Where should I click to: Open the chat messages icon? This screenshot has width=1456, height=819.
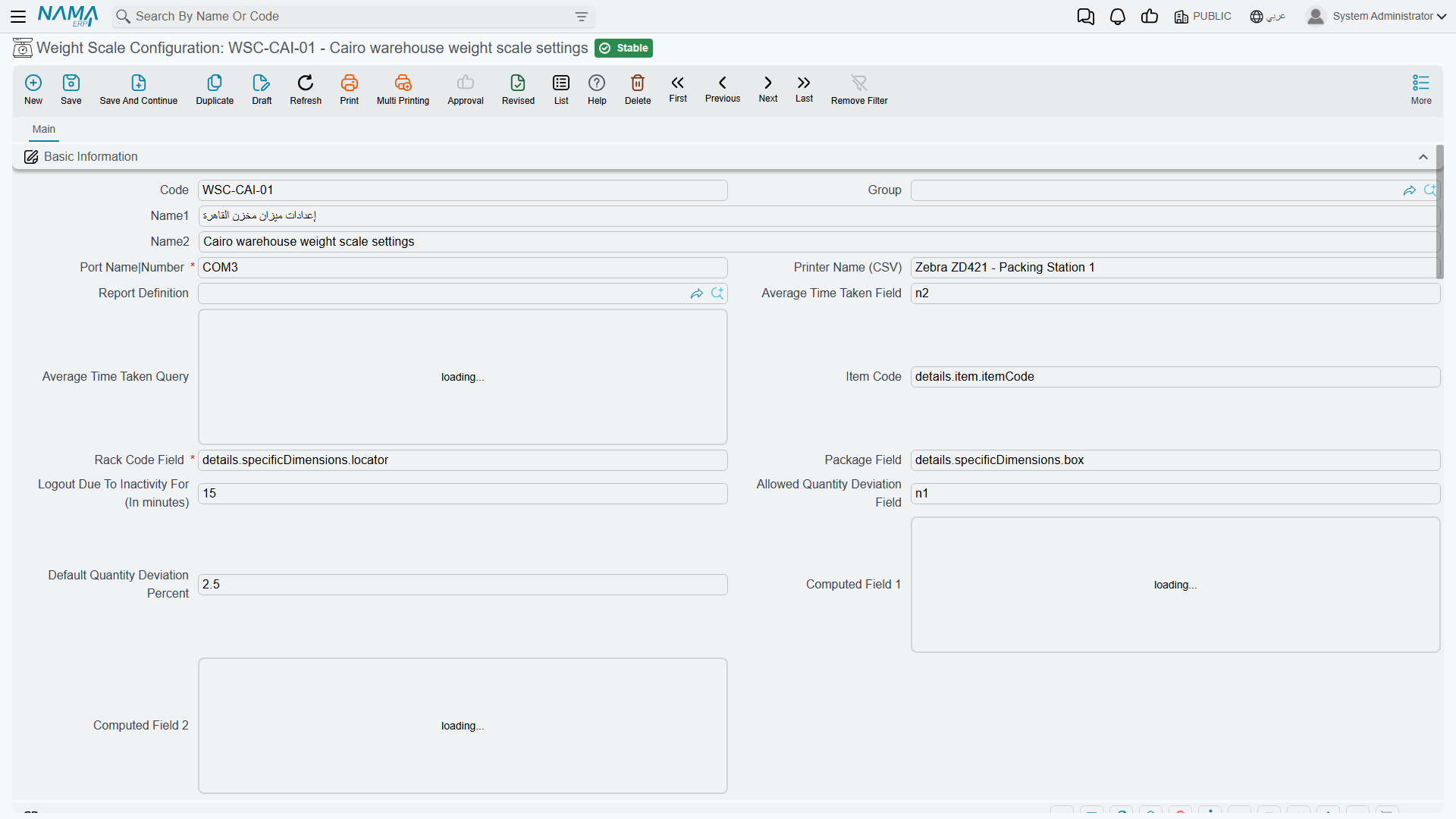[x=1085, y=17]
